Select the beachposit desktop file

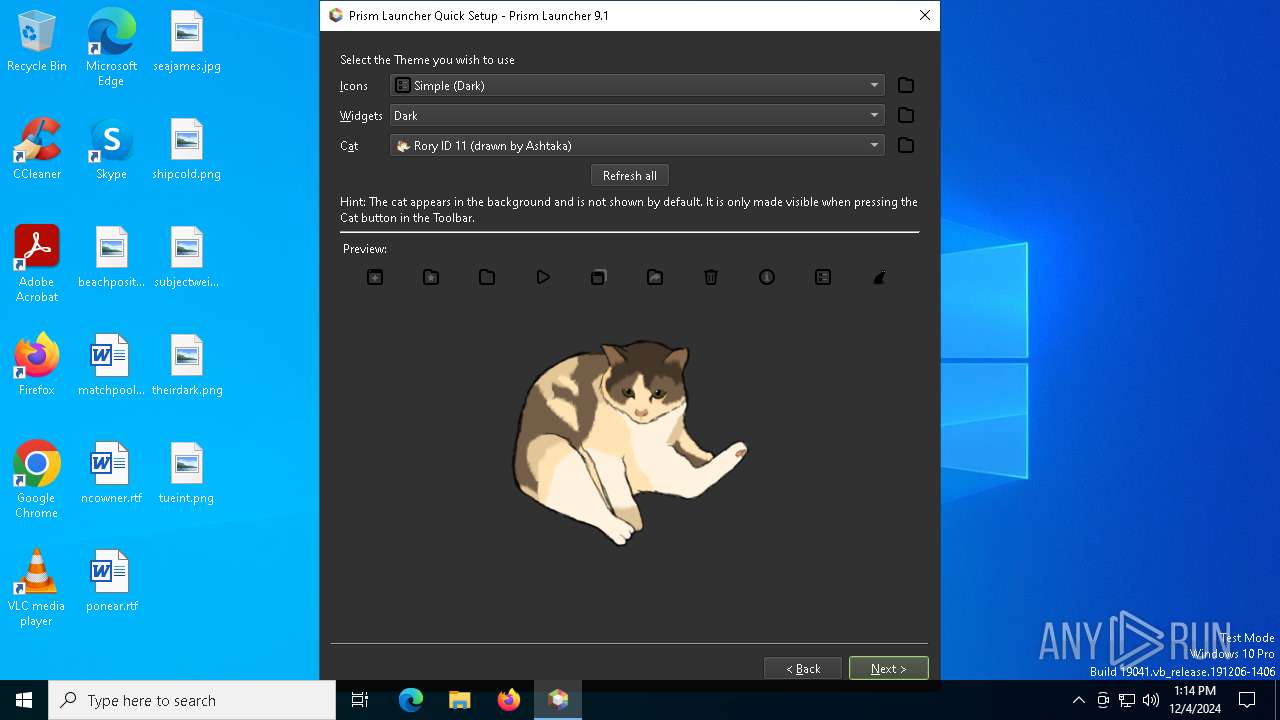click(x=111, y=258)
